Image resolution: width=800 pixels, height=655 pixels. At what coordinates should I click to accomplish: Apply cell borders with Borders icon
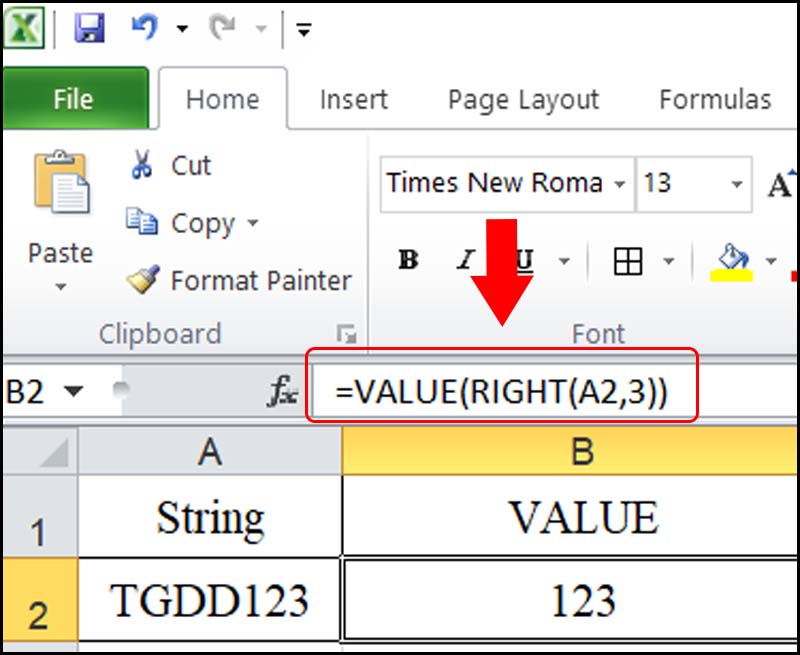(x=628, y=261)
